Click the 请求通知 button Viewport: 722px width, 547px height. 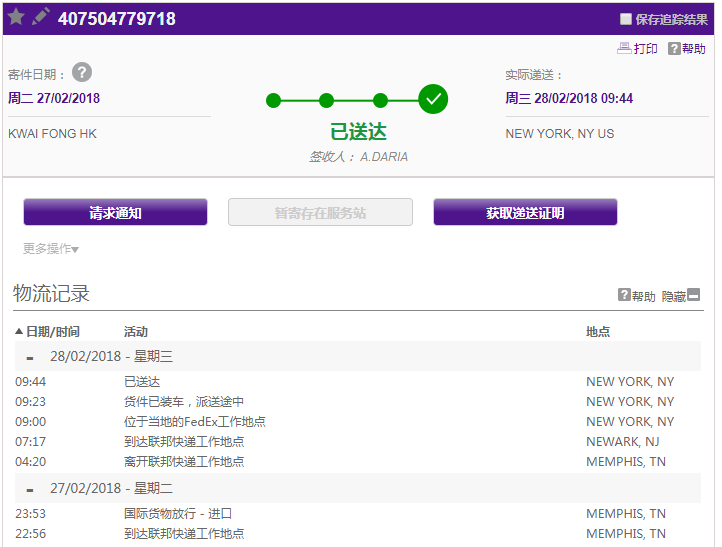[116, 212]
